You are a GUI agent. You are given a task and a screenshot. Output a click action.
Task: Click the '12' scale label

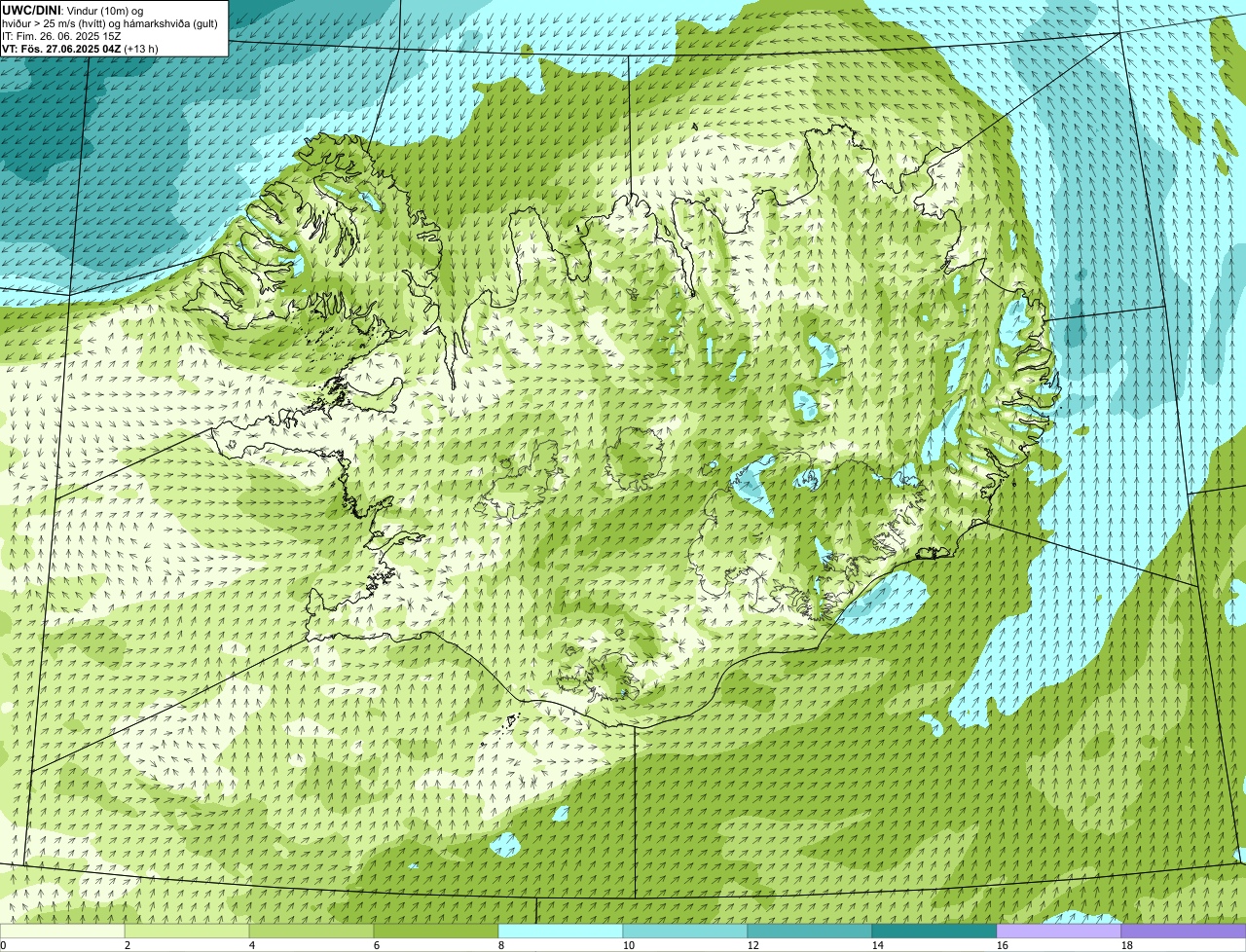point(753,945)
